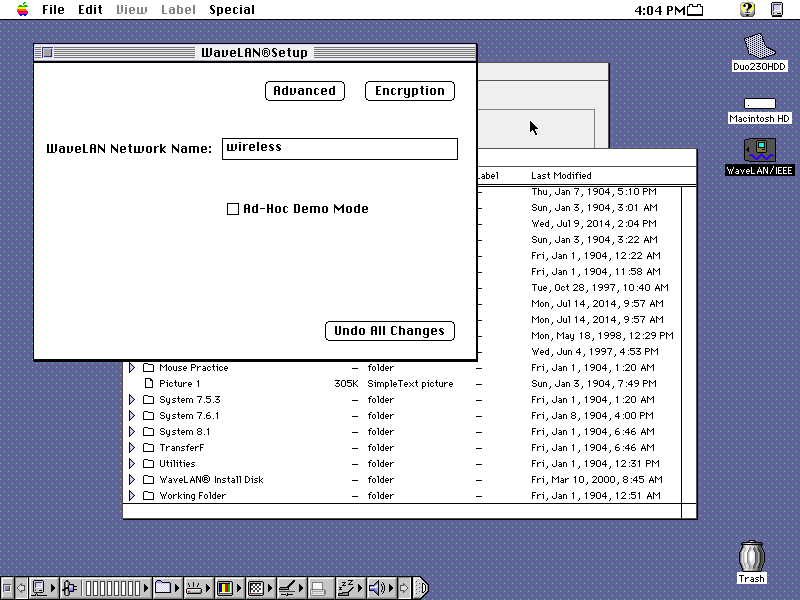Click the 'WaveLAN® Install Disk' folder name
800x600 pixels.
tap(211, 480)
